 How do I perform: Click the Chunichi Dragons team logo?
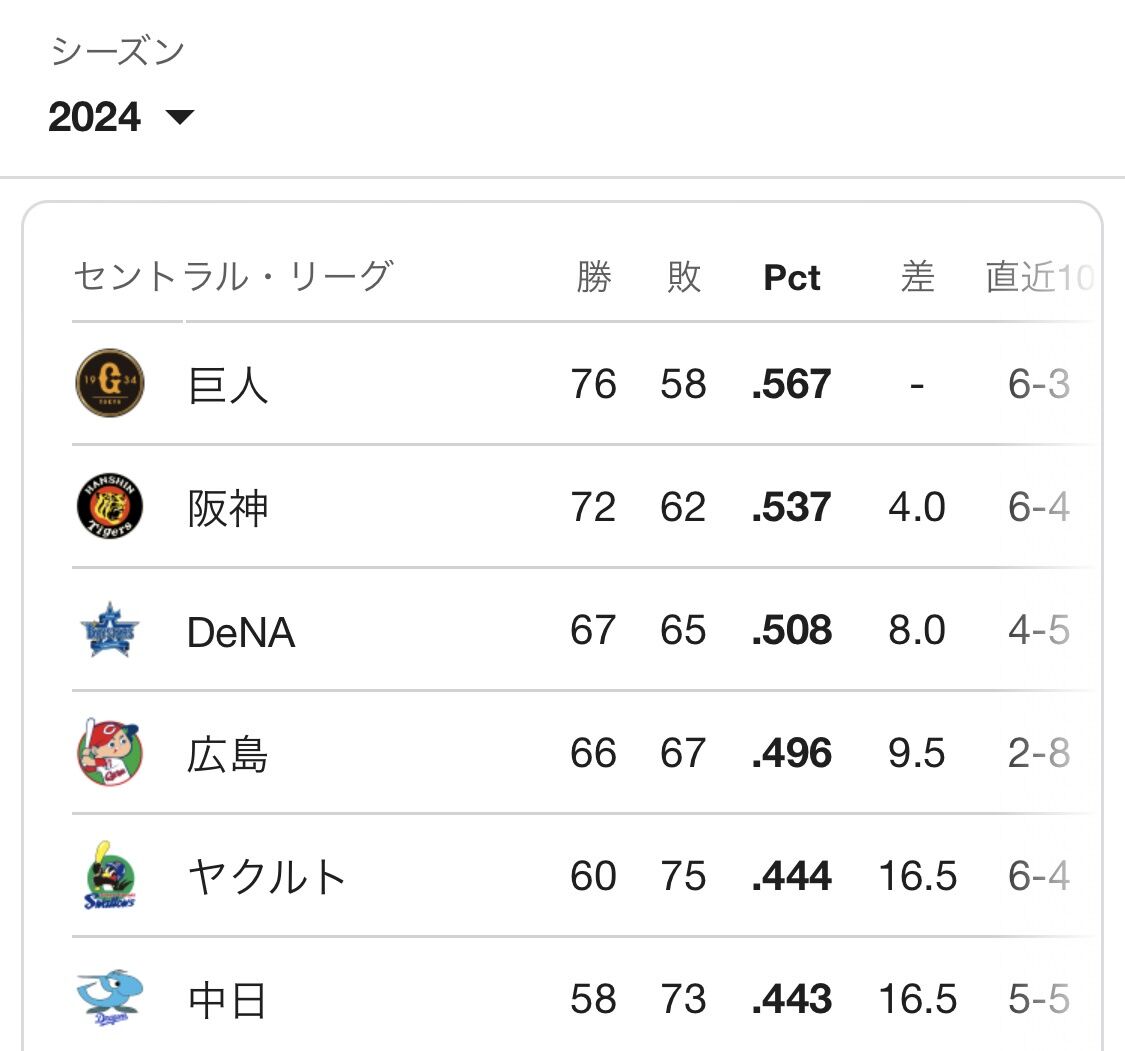[x=110, y=999]
